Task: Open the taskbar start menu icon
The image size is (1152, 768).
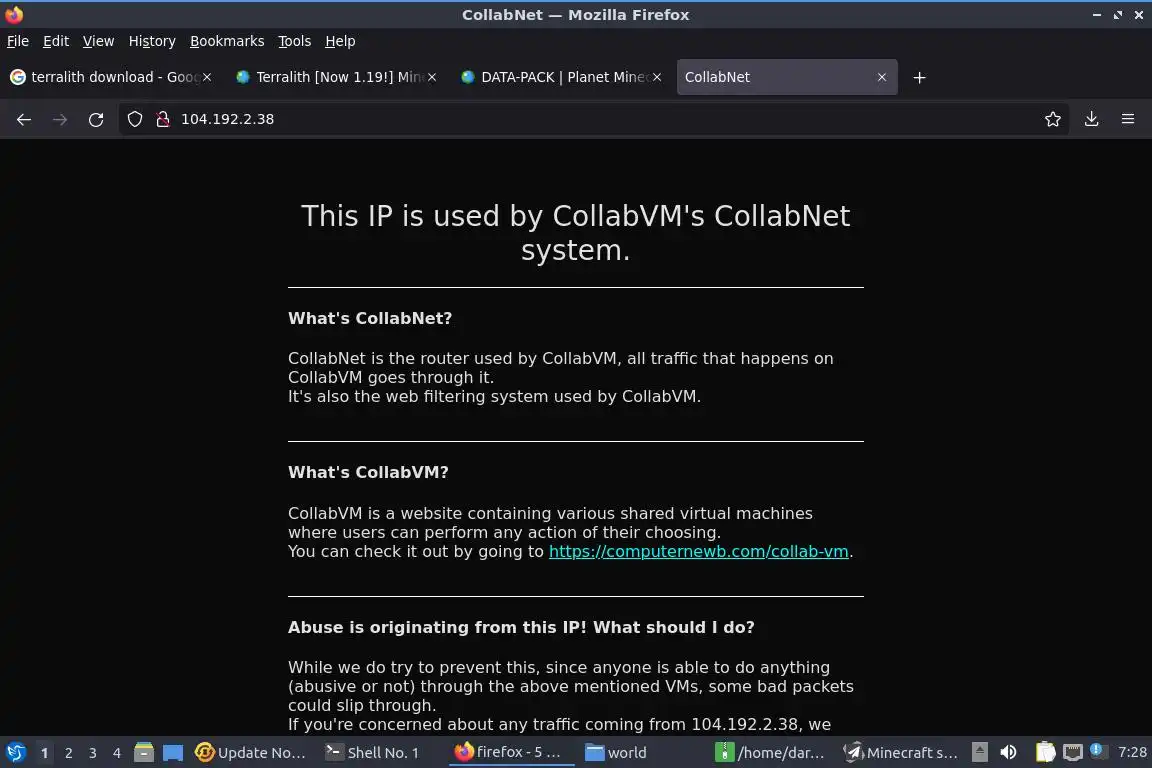Action: (x=15, y=753)
